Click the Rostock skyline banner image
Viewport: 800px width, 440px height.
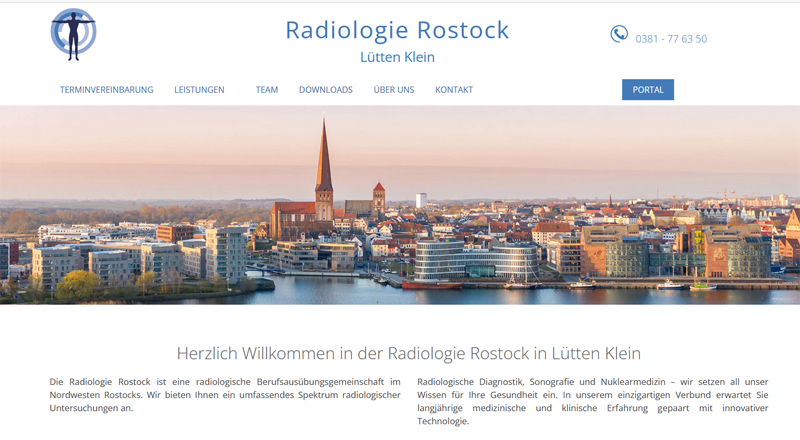[400, 205]
